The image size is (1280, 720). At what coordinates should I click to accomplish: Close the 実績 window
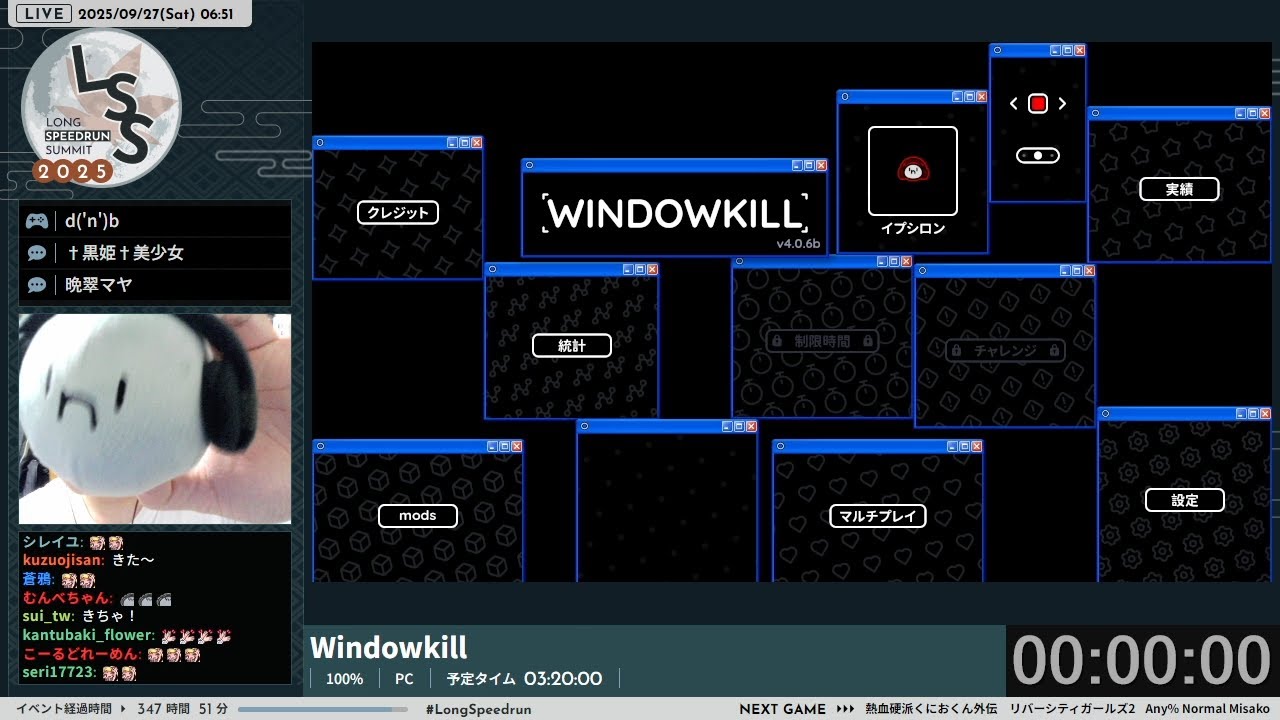point(1265,114)
